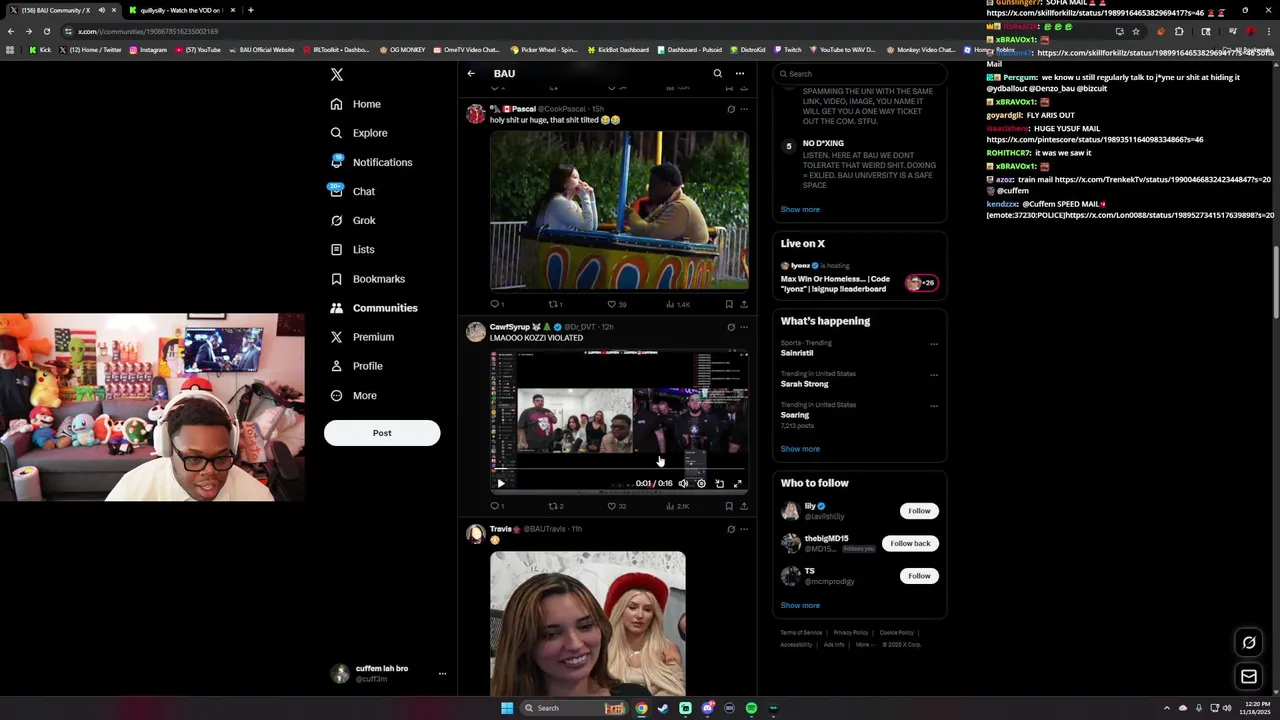This screenshot has width=1280, height=720.
Task: Click Show more under Who to follow
Action: click(x=800, y=605)
